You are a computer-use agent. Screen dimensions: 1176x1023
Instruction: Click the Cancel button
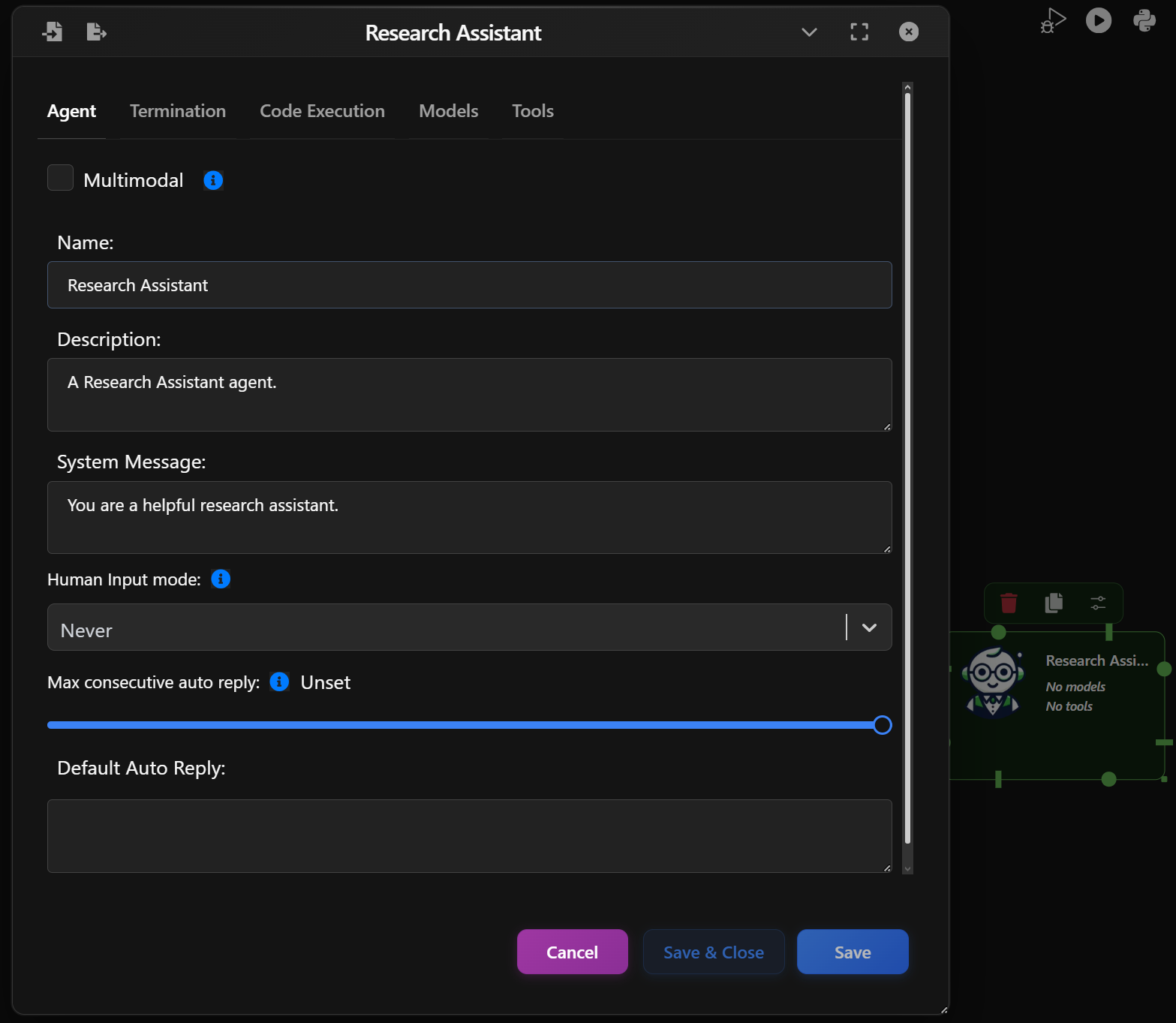[572, 951]
